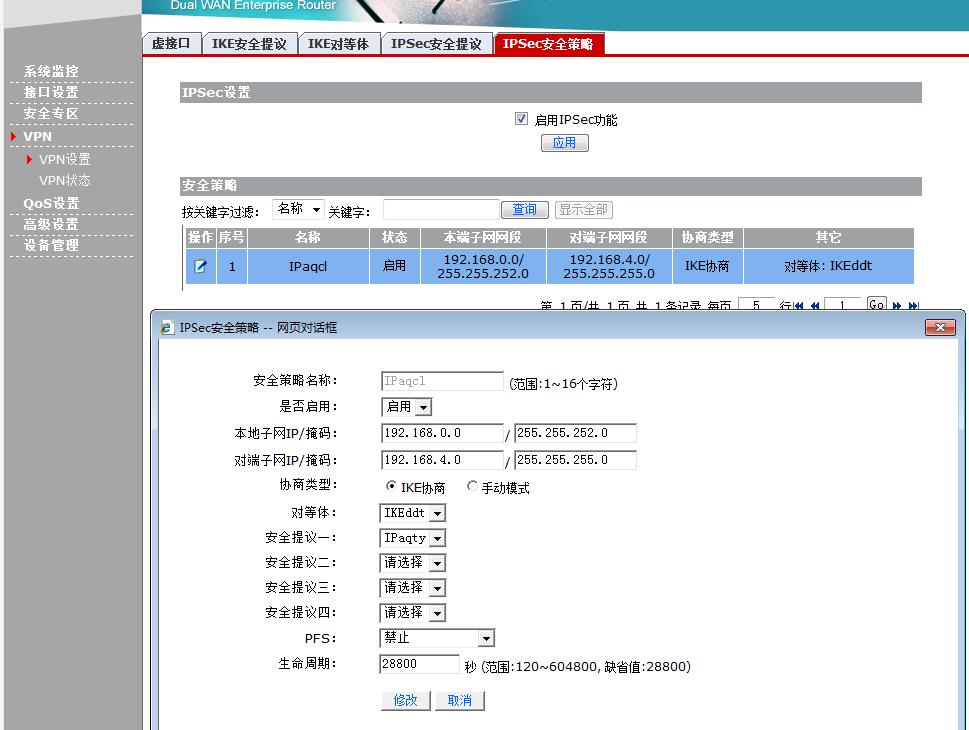Select the IKE协商 radio button
This screenshot has width=969, height=730.
pyautogui.click(x=391, y=486)
